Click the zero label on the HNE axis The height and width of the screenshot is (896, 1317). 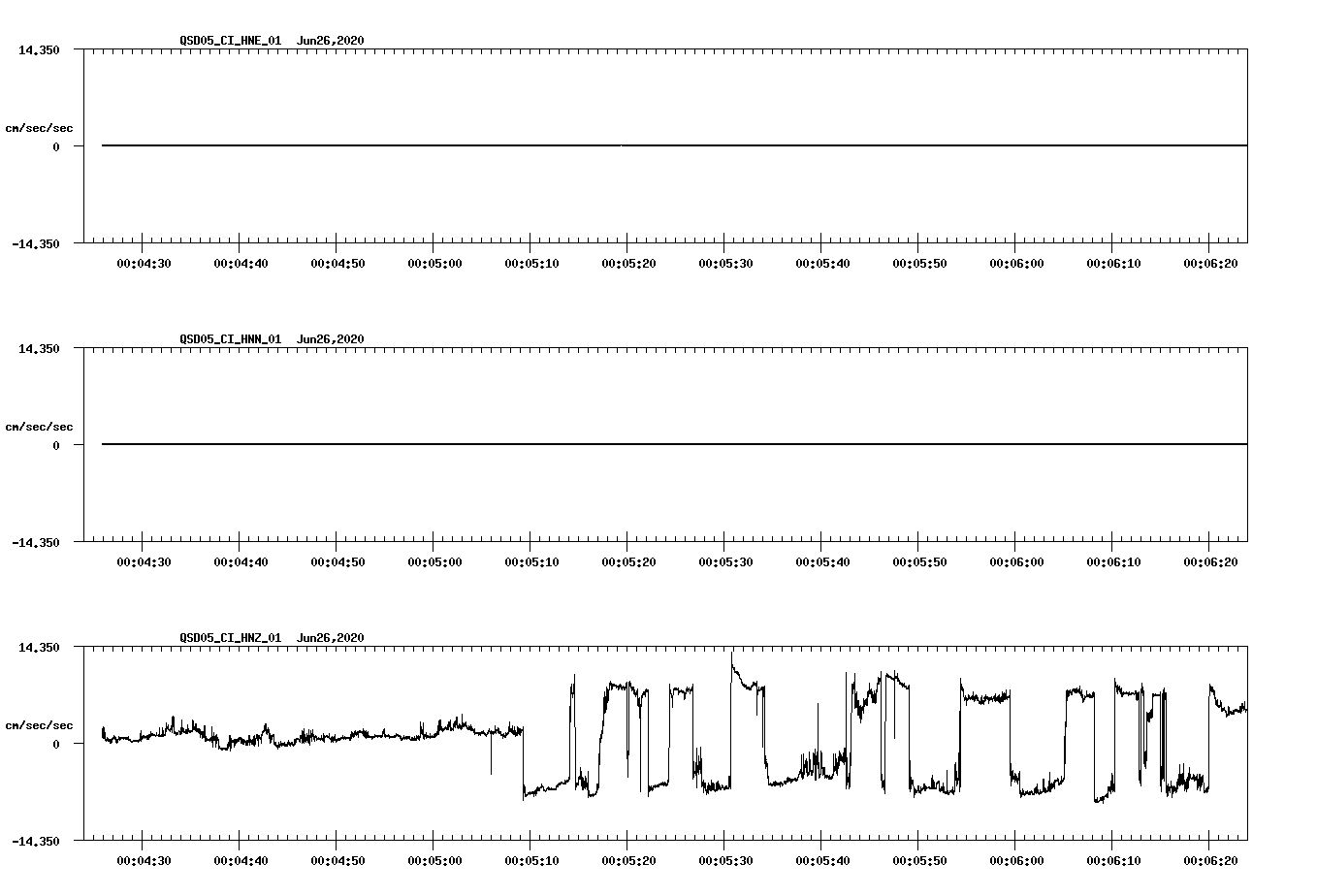coord(56,146)
